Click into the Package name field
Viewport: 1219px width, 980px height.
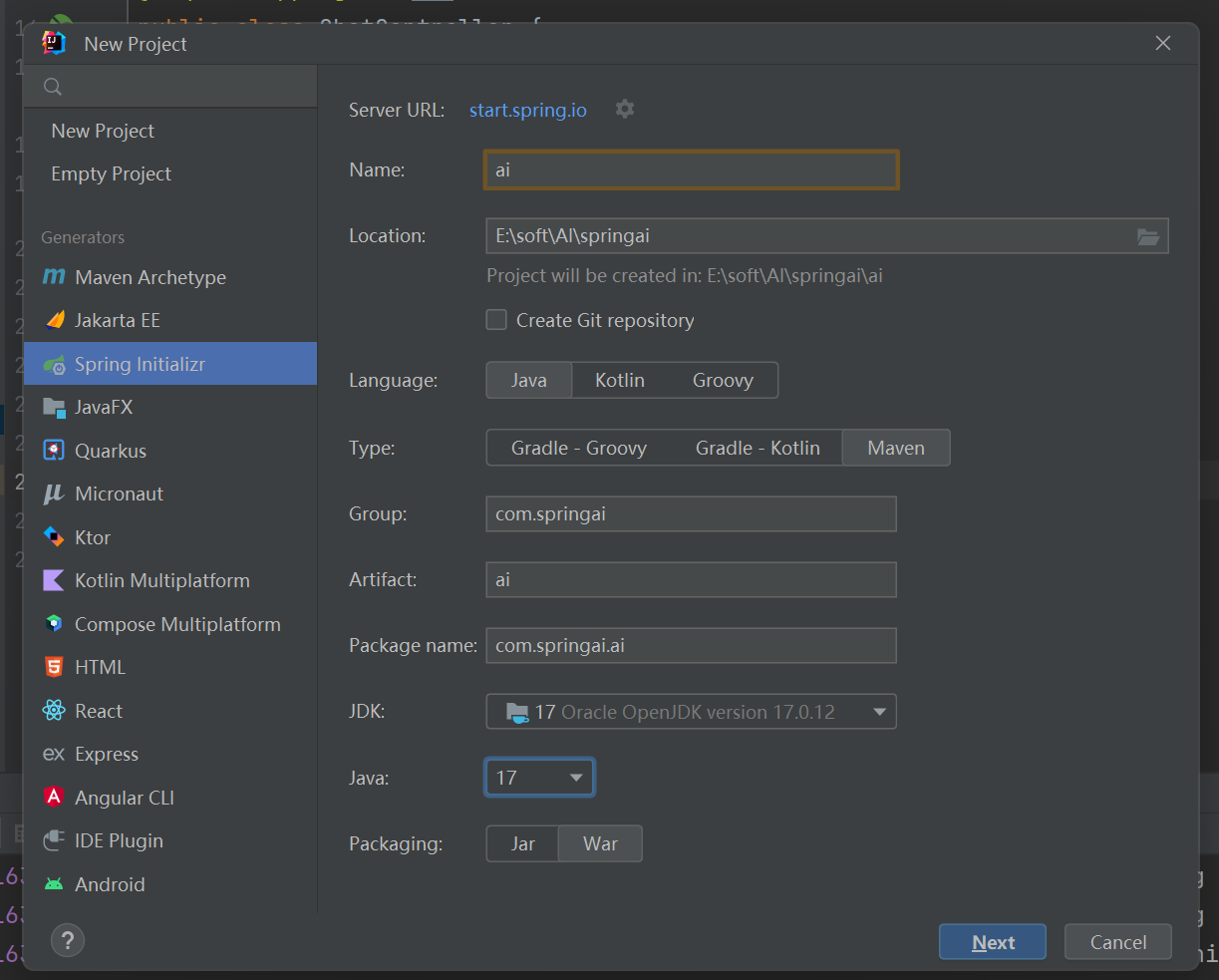691,645
